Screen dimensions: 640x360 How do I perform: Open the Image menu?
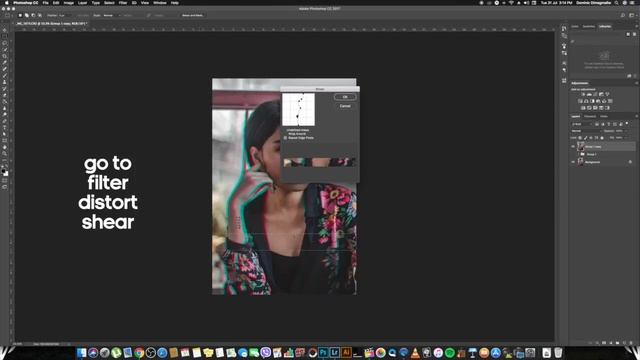pos(69,3)
